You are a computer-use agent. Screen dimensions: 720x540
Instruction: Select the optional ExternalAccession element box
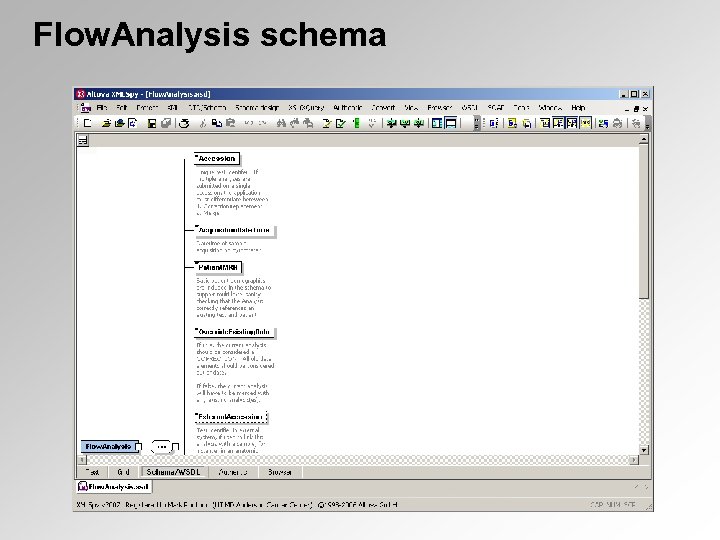(x=231, y=417)
